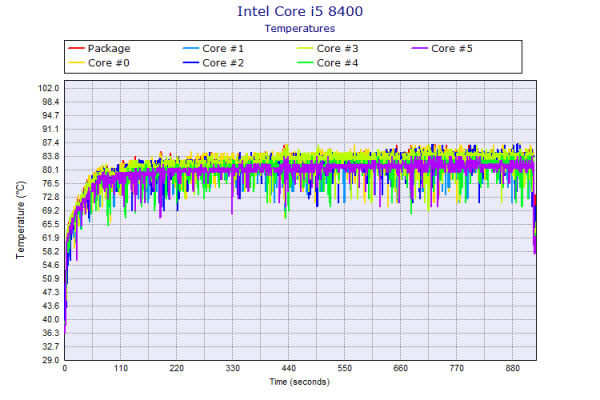
Task: Select the Core #5 legend entry
Action: [442, 48]
